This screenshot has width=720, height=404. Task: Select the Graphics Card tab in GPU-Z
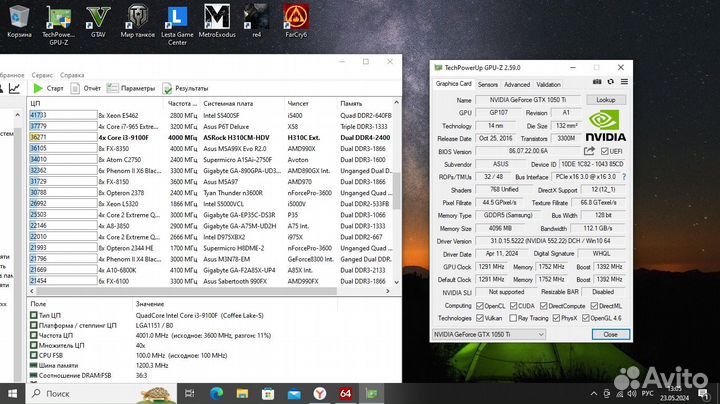point(453,84)
